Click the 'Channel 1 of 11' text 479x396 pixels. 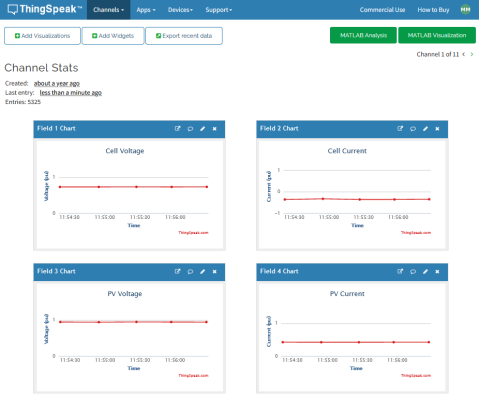point(438,54)
